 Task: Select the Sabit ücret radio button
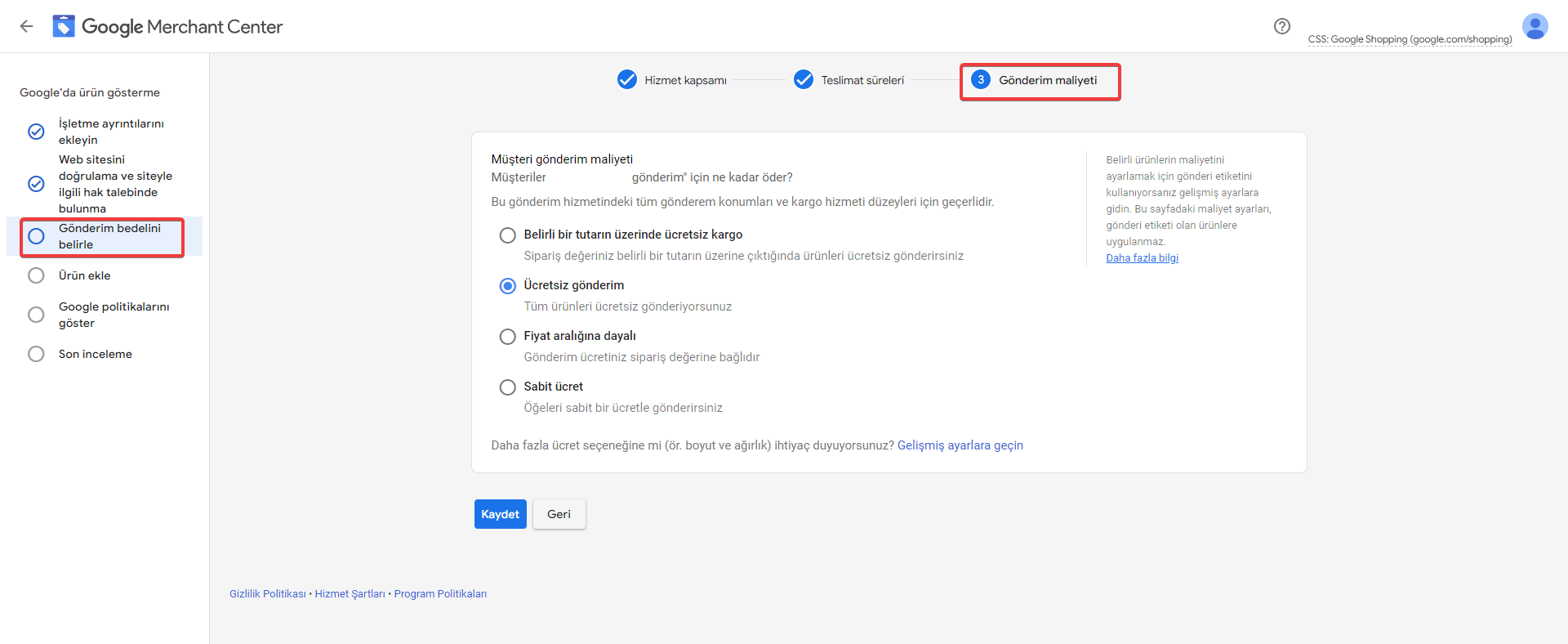[x=508, y=387]
